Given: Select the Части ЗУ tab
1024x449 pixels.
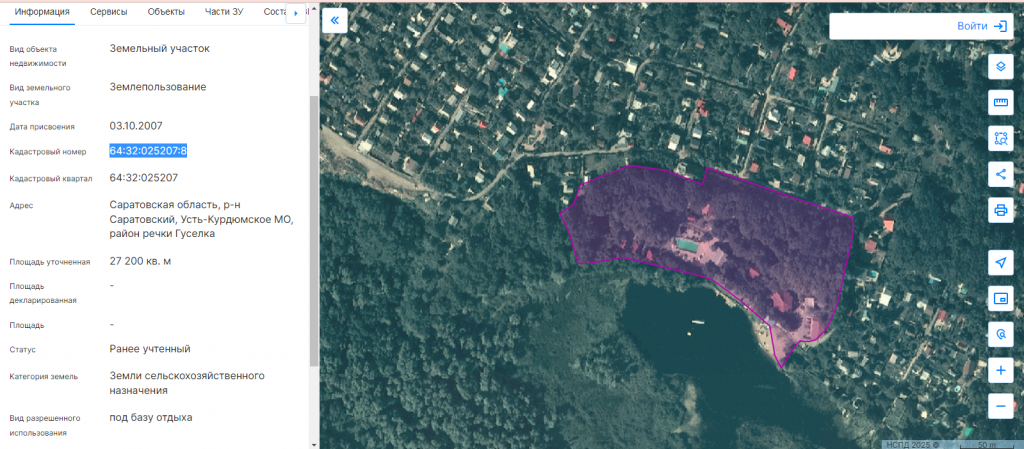Looking at the screenshot, I should [223, 12].
